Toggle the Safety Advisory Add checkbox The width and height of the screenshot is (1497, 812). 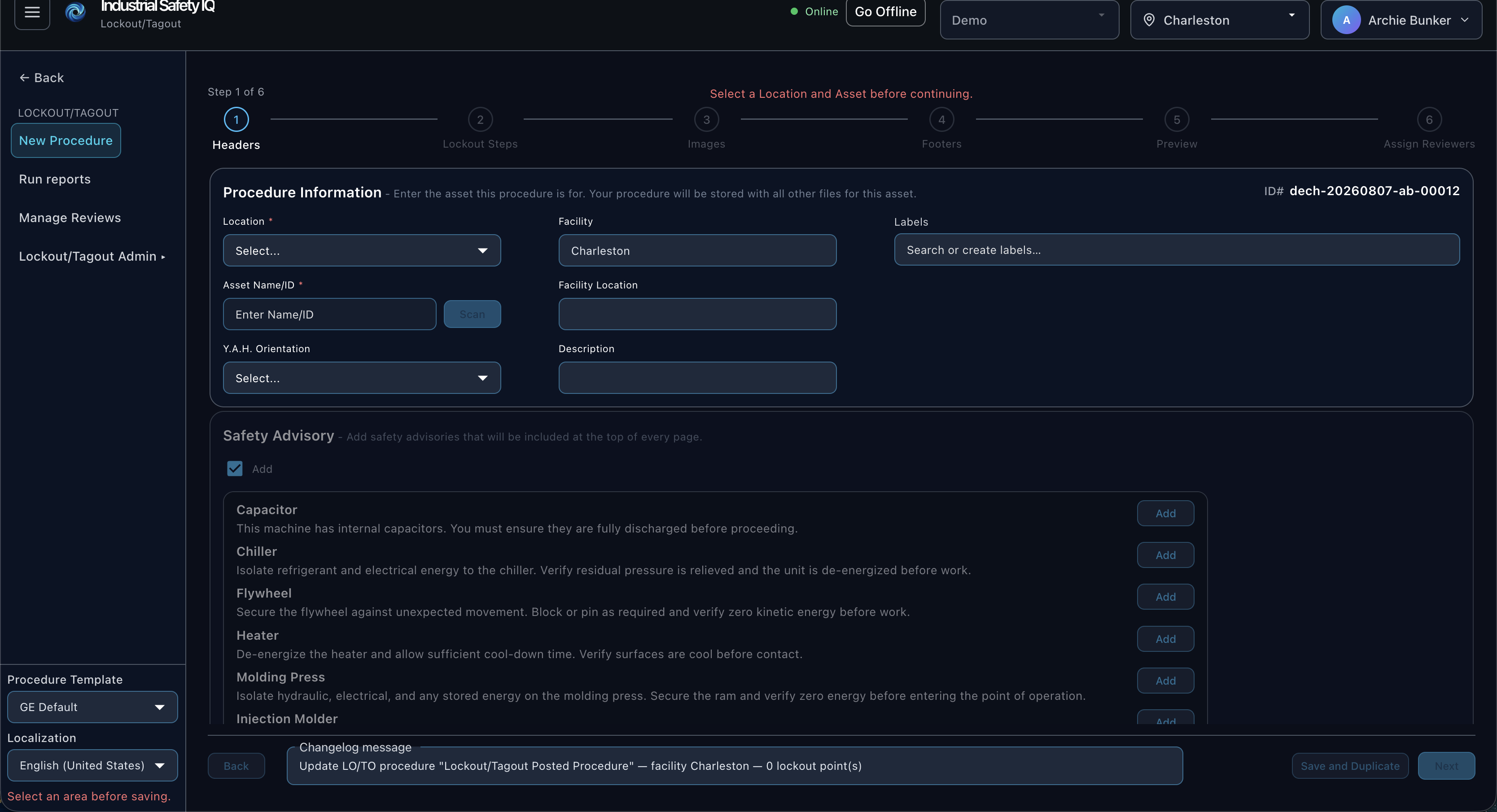(235, 469)
